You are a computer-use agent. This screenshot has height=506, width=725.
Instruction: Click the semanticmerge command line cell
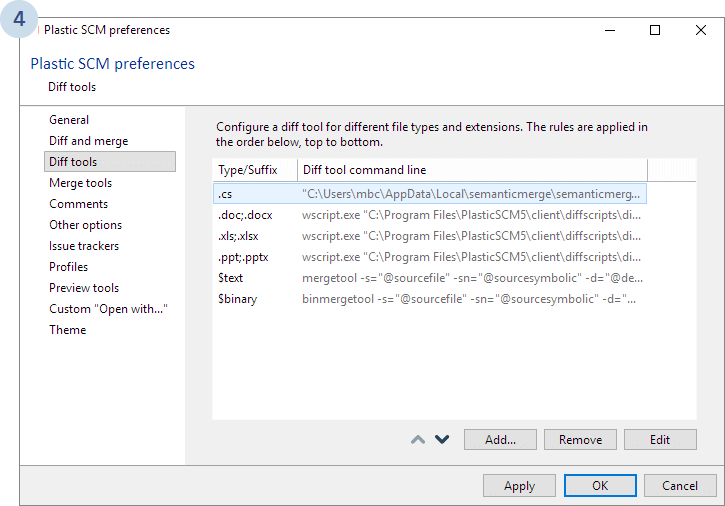[471, 194]
